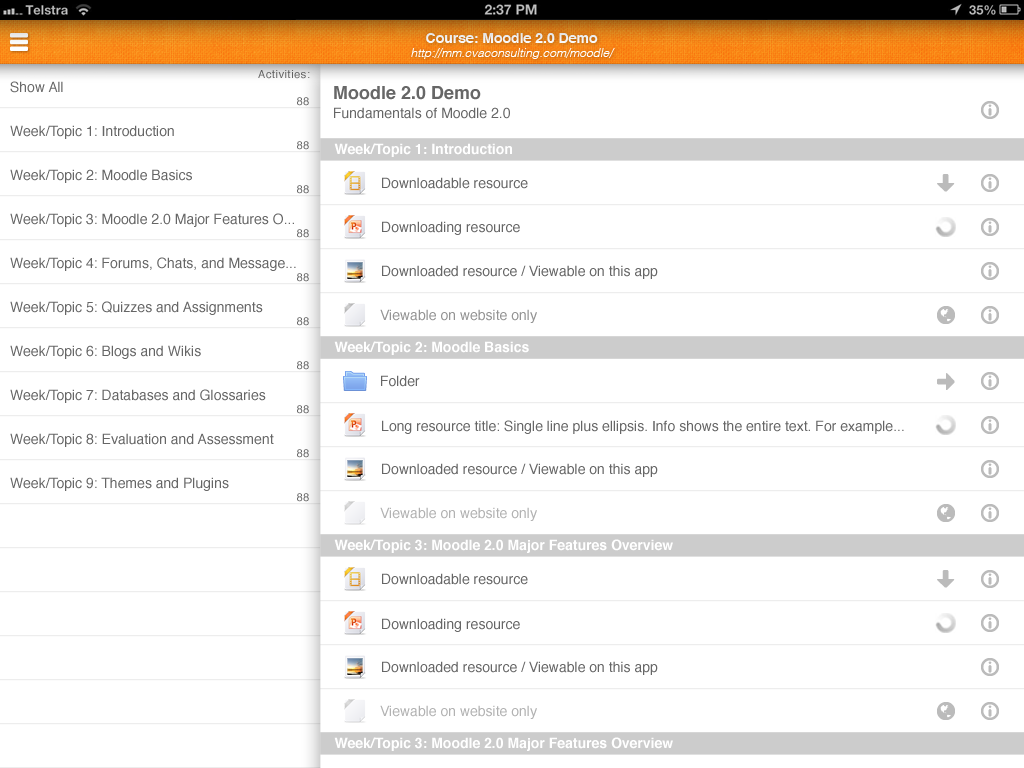Tap spinner on Topic 1 Downloading resource
Screen dimensions: 1024x768
coord(945,227)
